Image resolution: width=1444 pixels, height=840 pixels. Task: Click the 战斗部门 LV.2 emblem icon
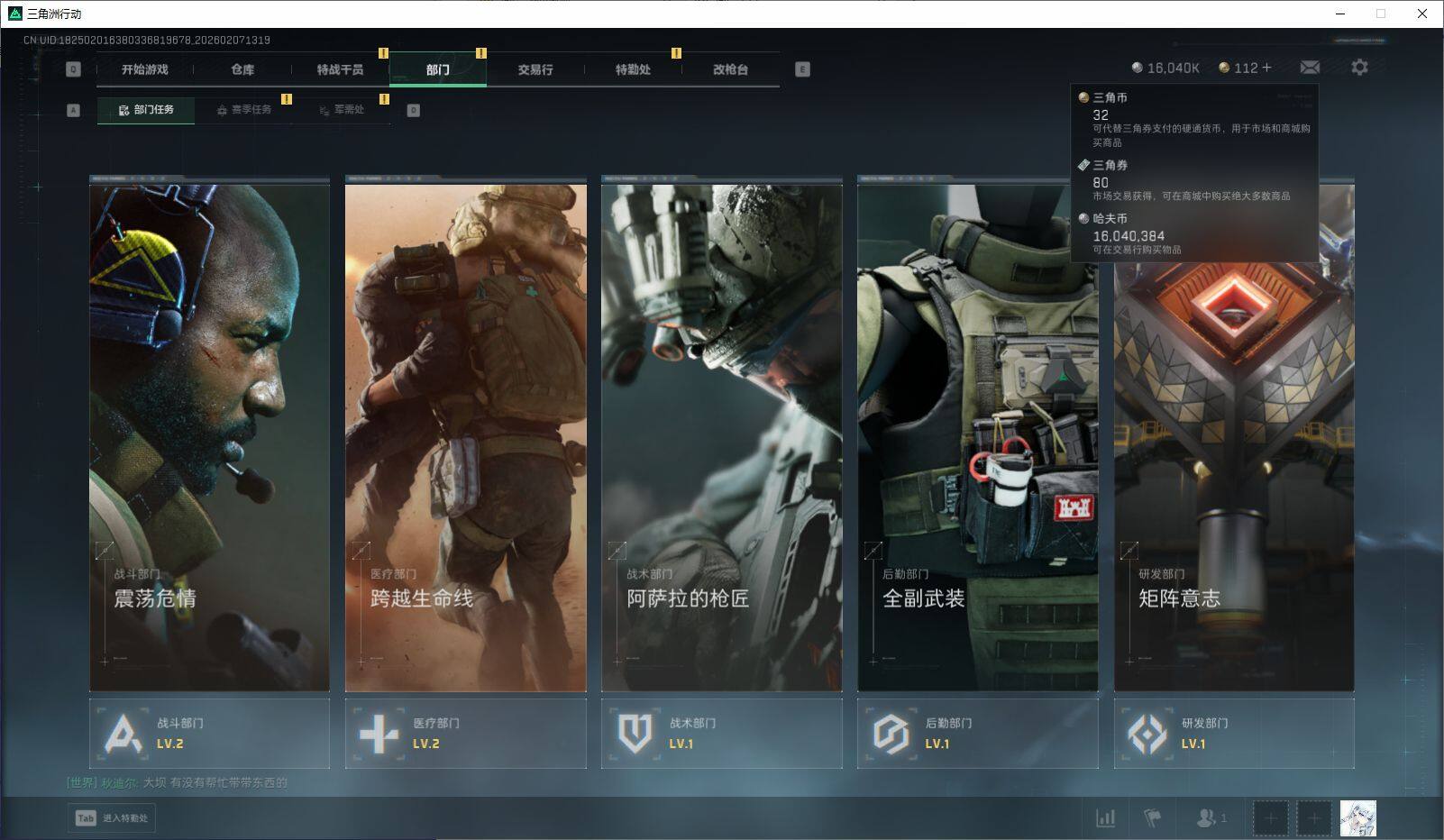(x=123, y=734)
